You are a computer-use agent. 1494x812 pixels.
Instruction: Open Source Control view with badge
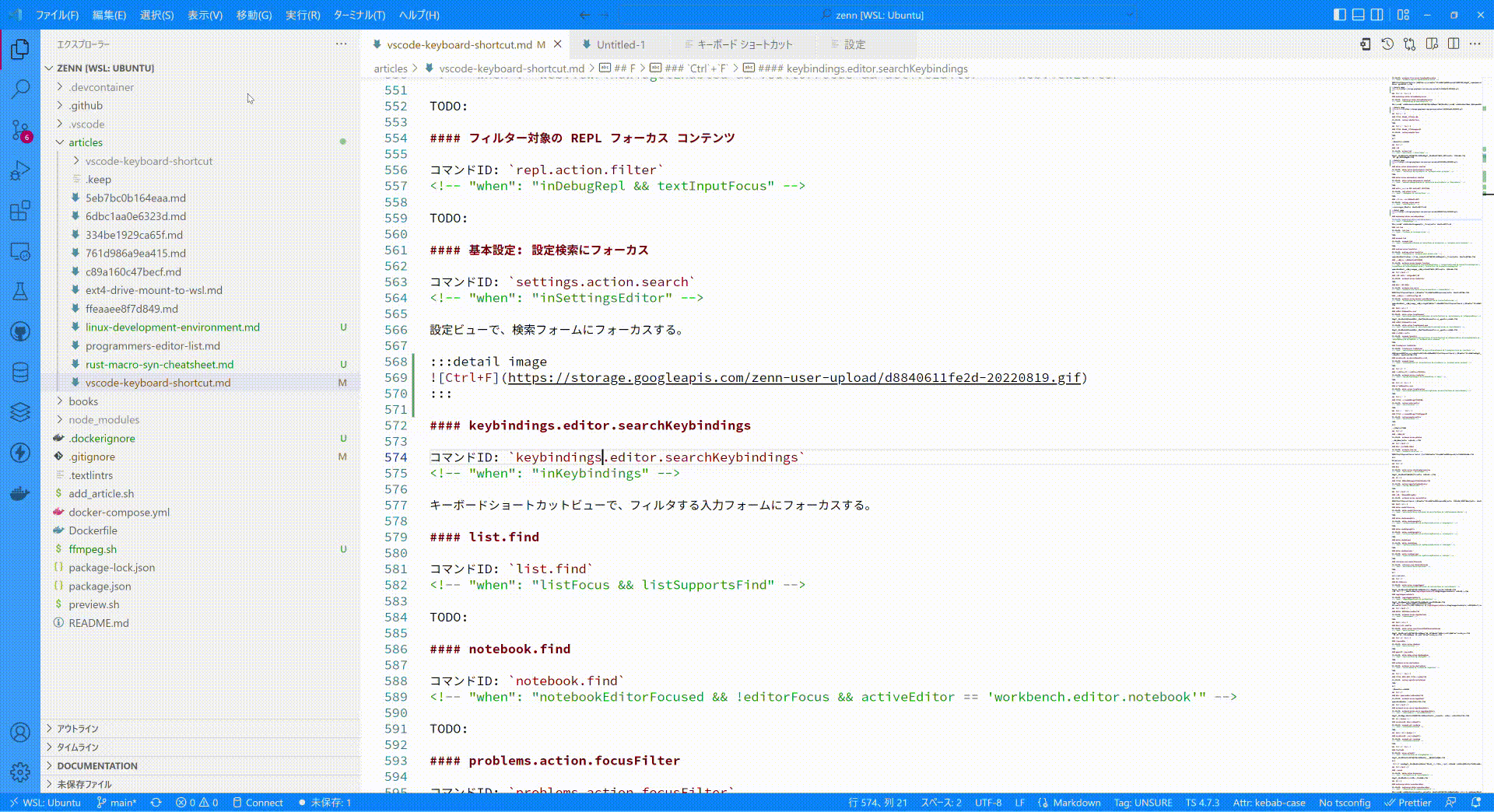[x=20, y=130]
